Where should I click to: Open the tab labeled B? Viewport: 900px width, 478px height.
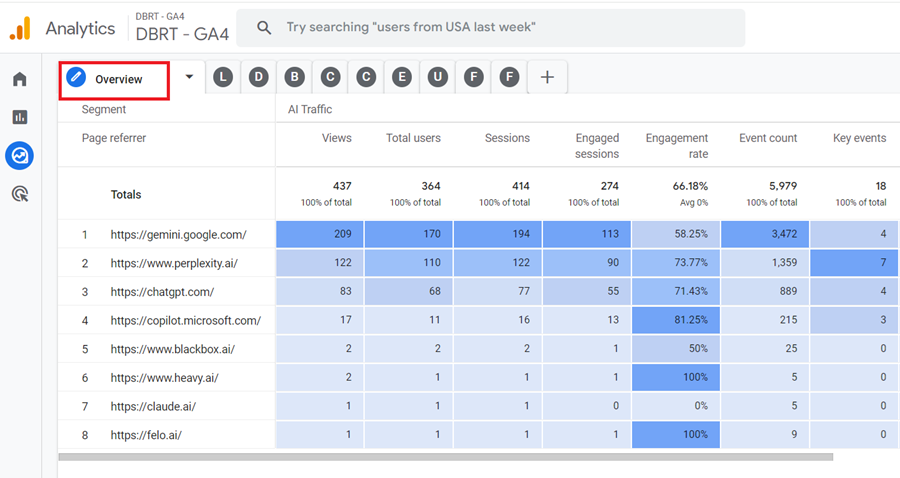[x=294, y=77]
